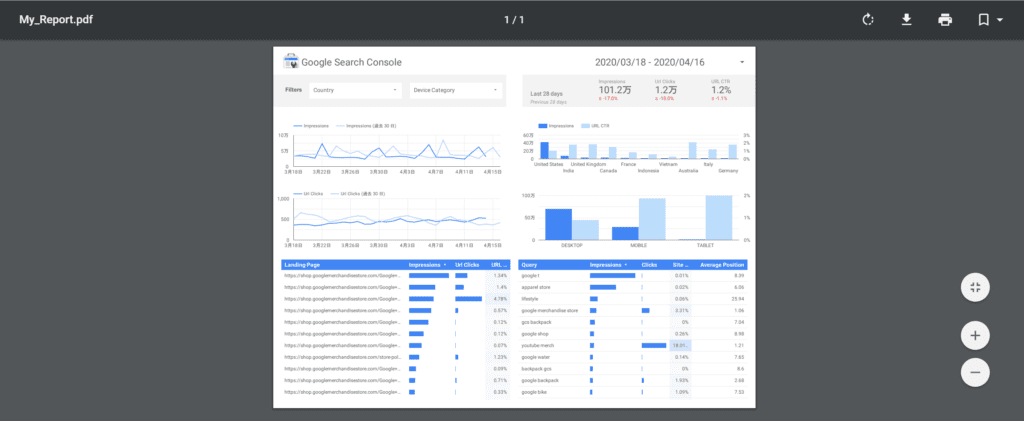Click the 1.2% URL CTR scorecard value
This screenshot has width=1024, height=421.
point(721,90)
